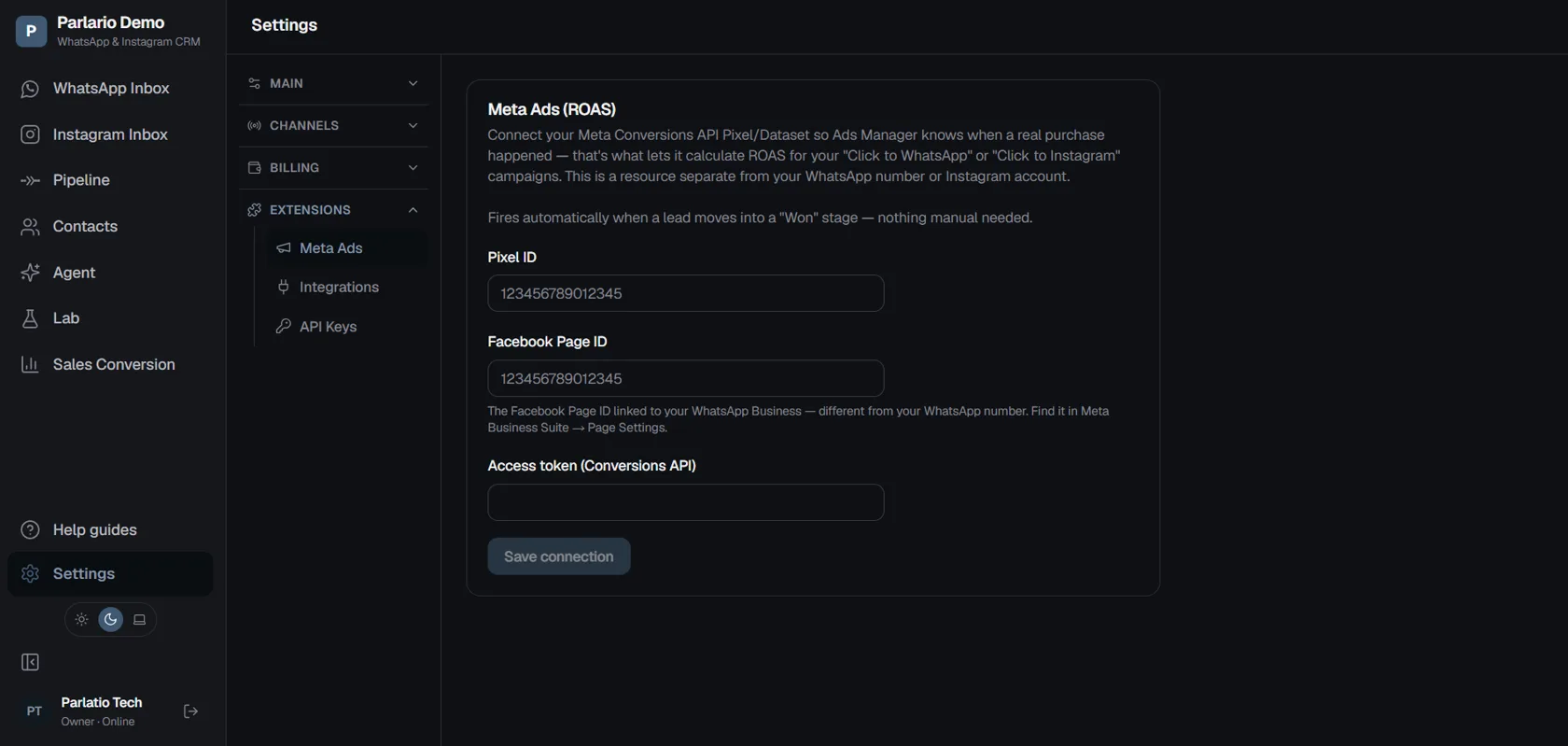Click the Parlatio Tech user name
This screenshot has height=746, width=1568.
(102, 702)
